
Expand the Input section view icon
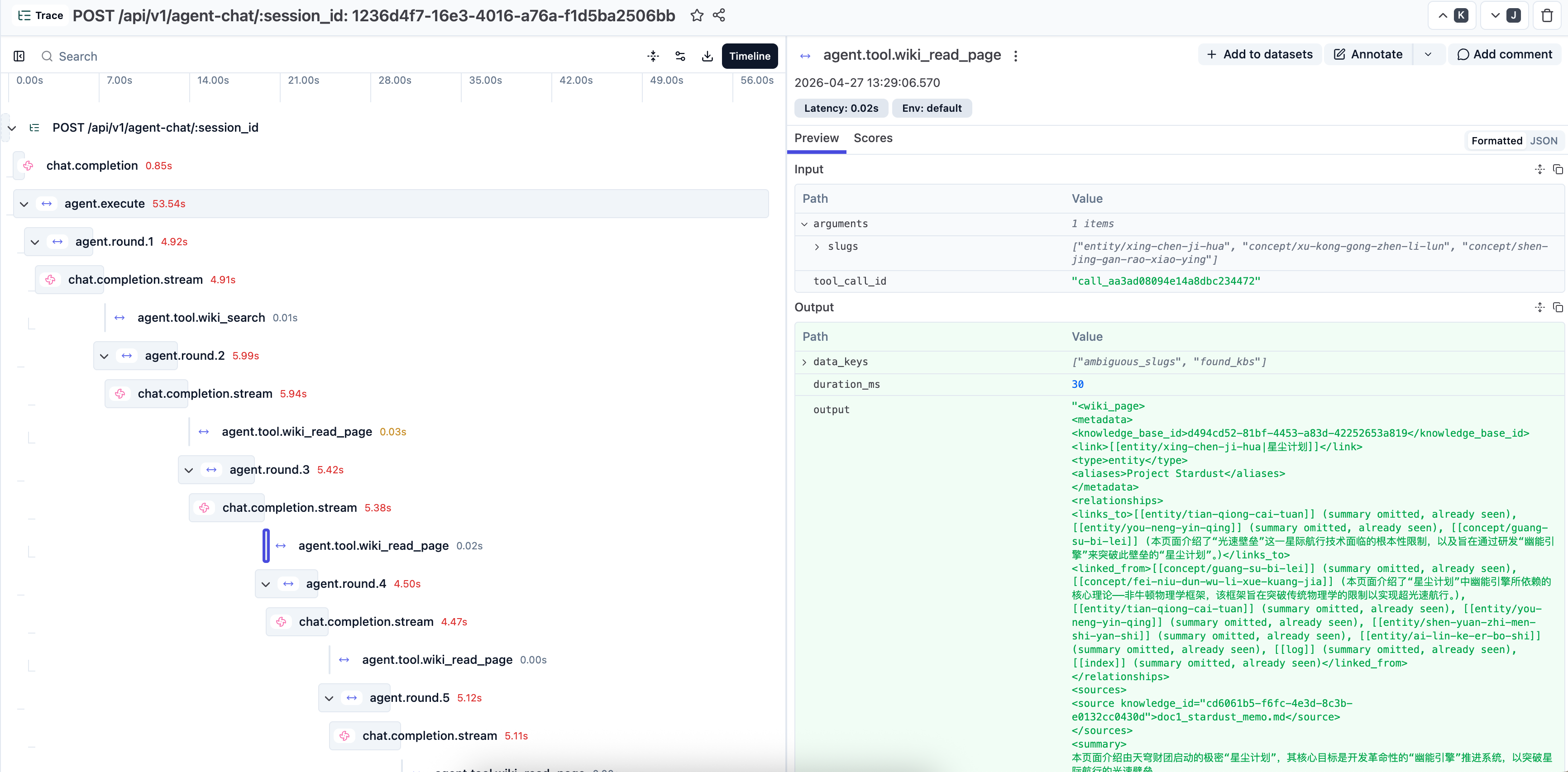1539,169
